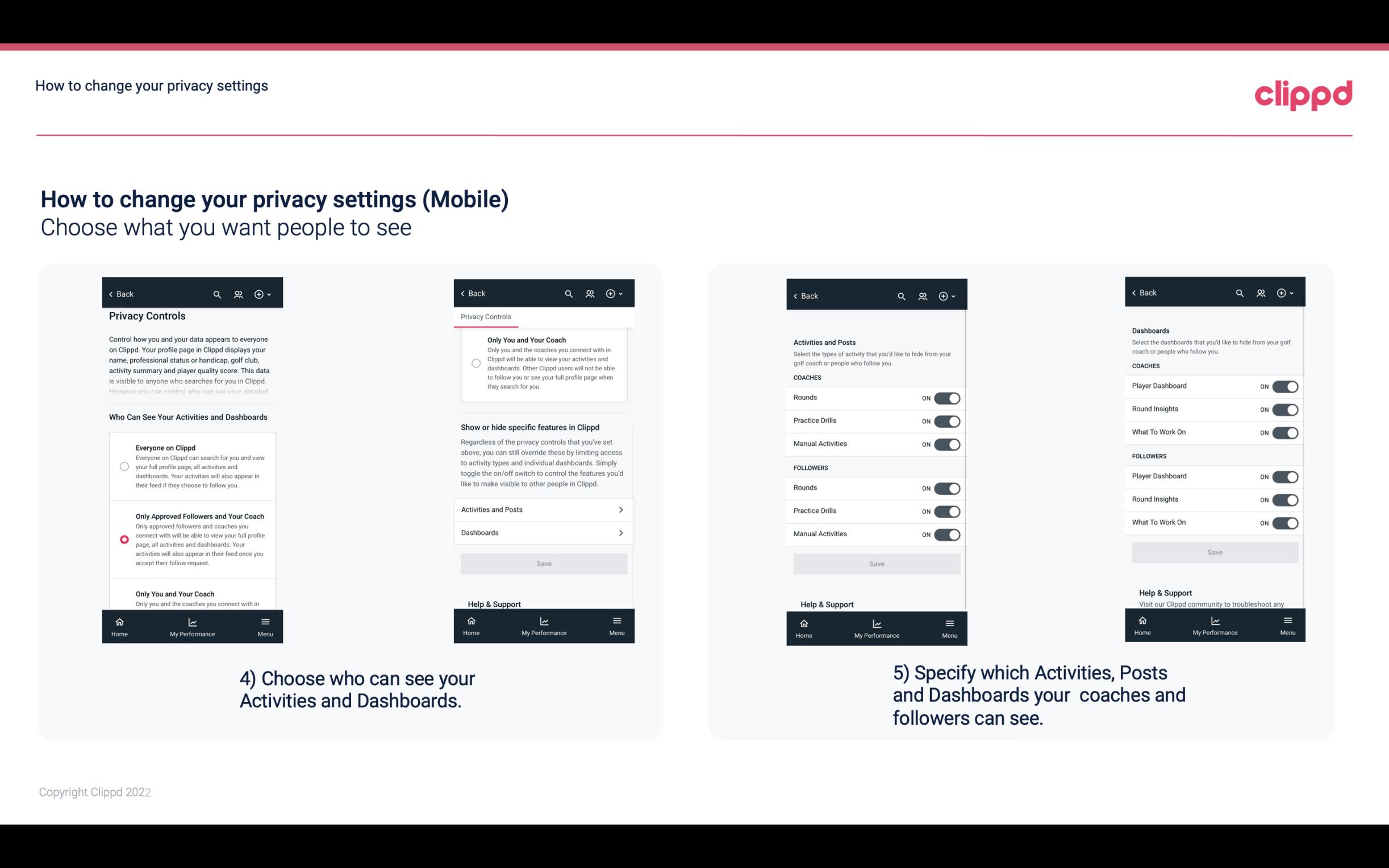Toggle Player Dashboard visibility for Followers
1389x868 pixels.
point(1285,476)
